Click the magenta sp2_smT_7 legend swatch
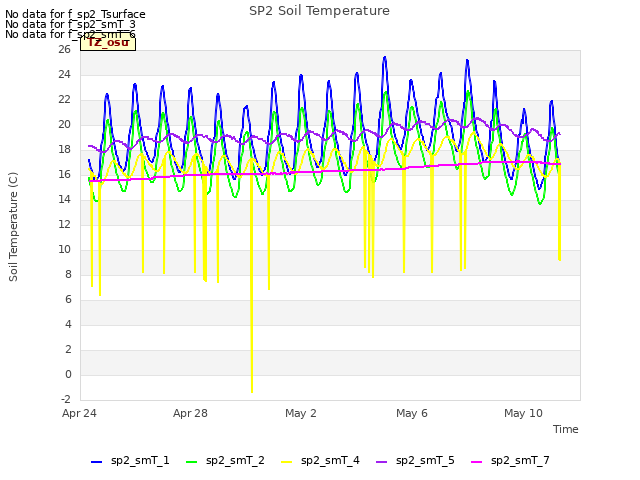The image size is (640, 480). coord(476,462)
